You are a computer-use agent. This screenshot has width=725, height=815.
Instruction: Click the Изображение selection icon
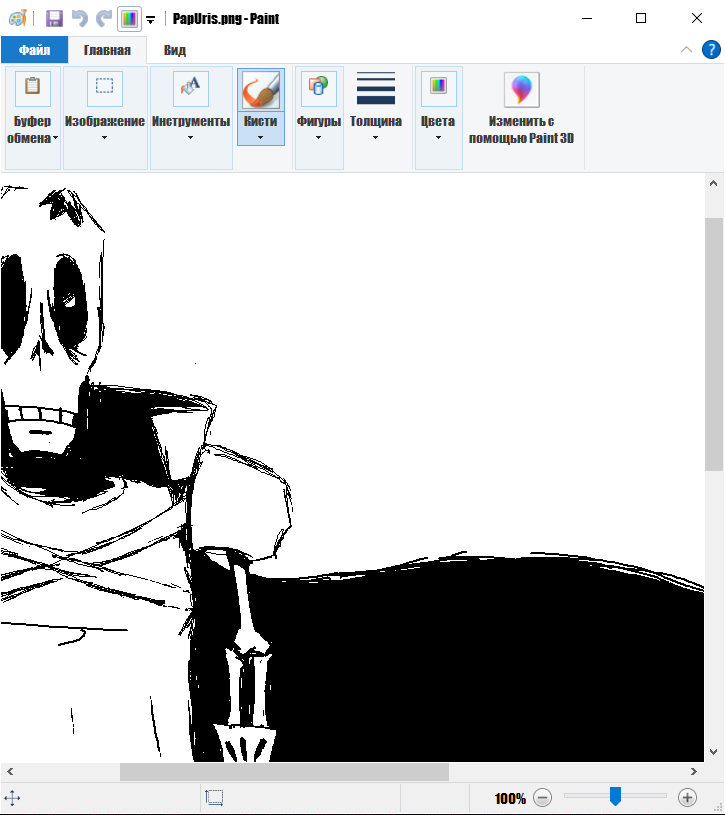(x=104, y=88)
